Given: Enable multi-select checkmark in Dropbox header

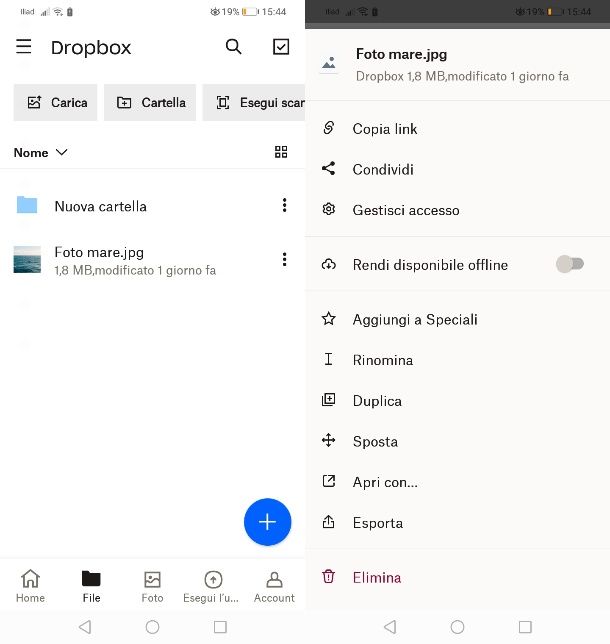Looking at the screenshot, I should pyautogui.click(x=281, y=47).
